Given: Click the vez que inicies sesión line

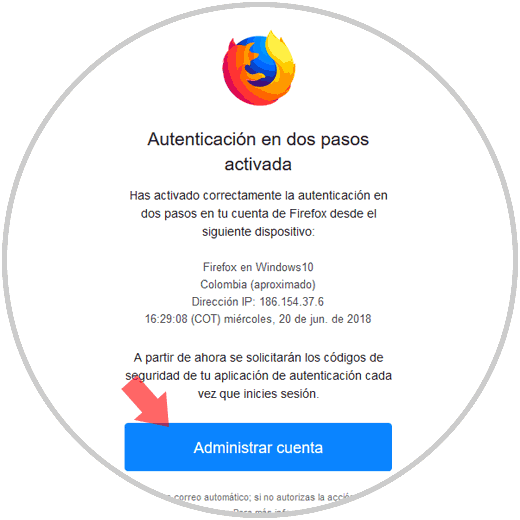Looking at the screenshot, I should (258, 394).
